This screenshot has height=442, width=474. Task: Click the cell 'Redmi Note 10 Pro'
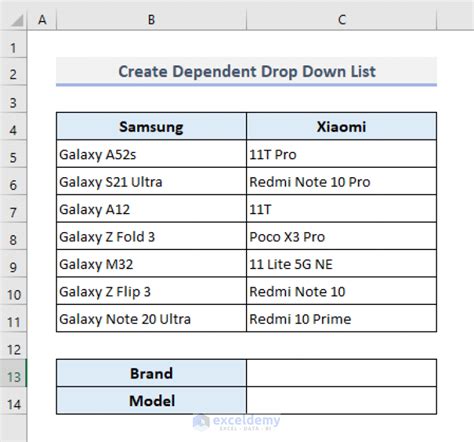[341, 181]
